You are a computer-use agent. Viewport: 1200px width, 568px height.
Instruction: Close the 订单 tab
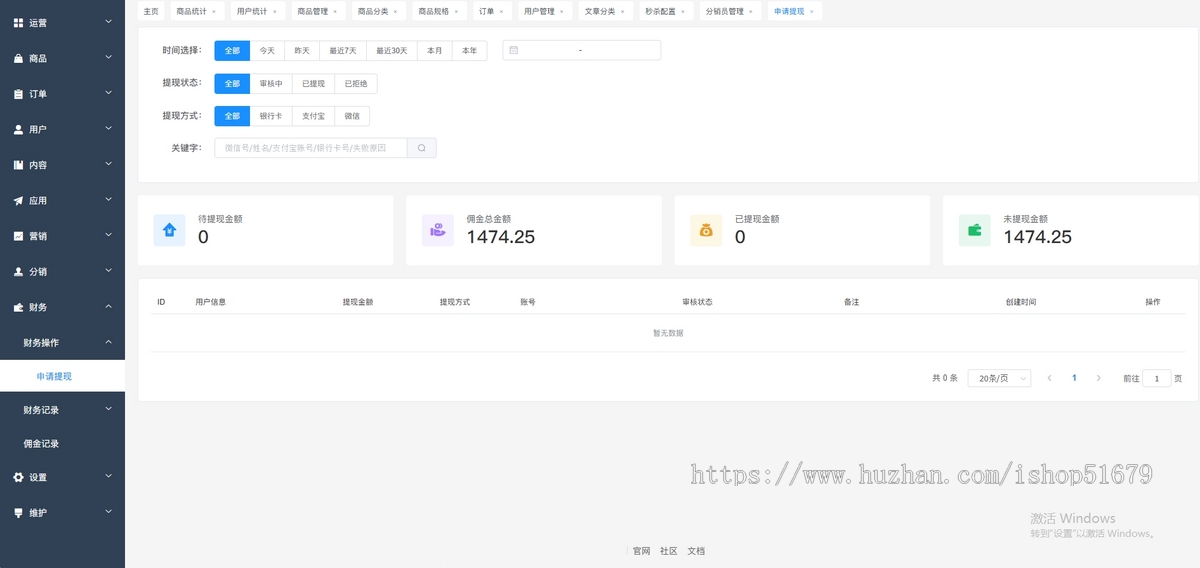tap(501, 12)
